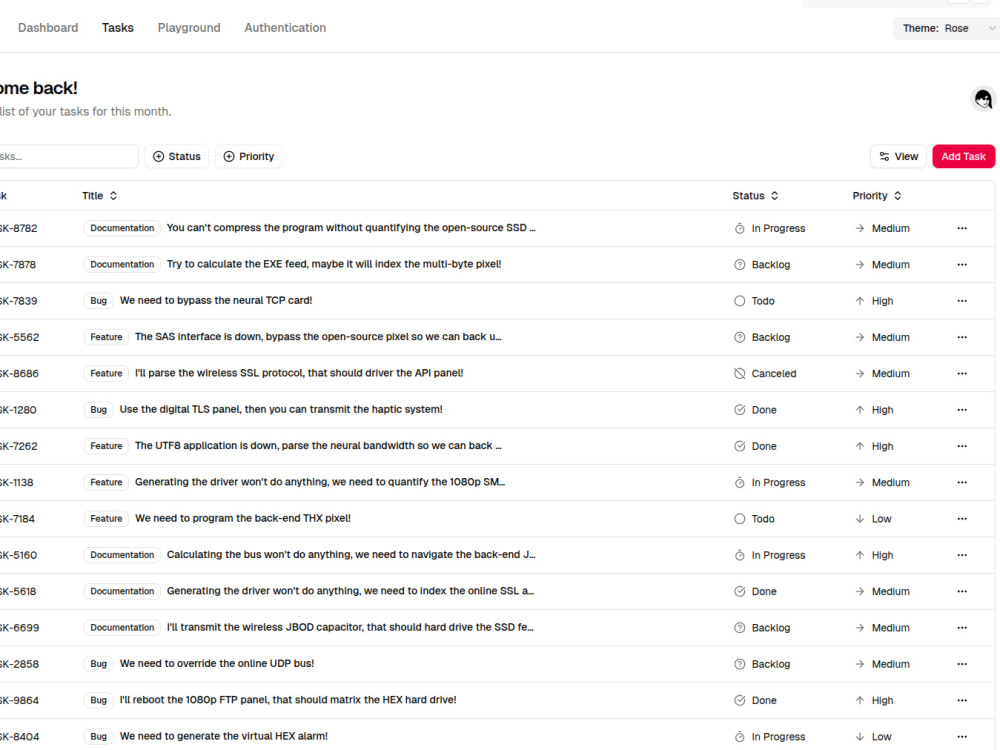Click title 'We need to bypass the neural TCP card!'

point(216,300)
